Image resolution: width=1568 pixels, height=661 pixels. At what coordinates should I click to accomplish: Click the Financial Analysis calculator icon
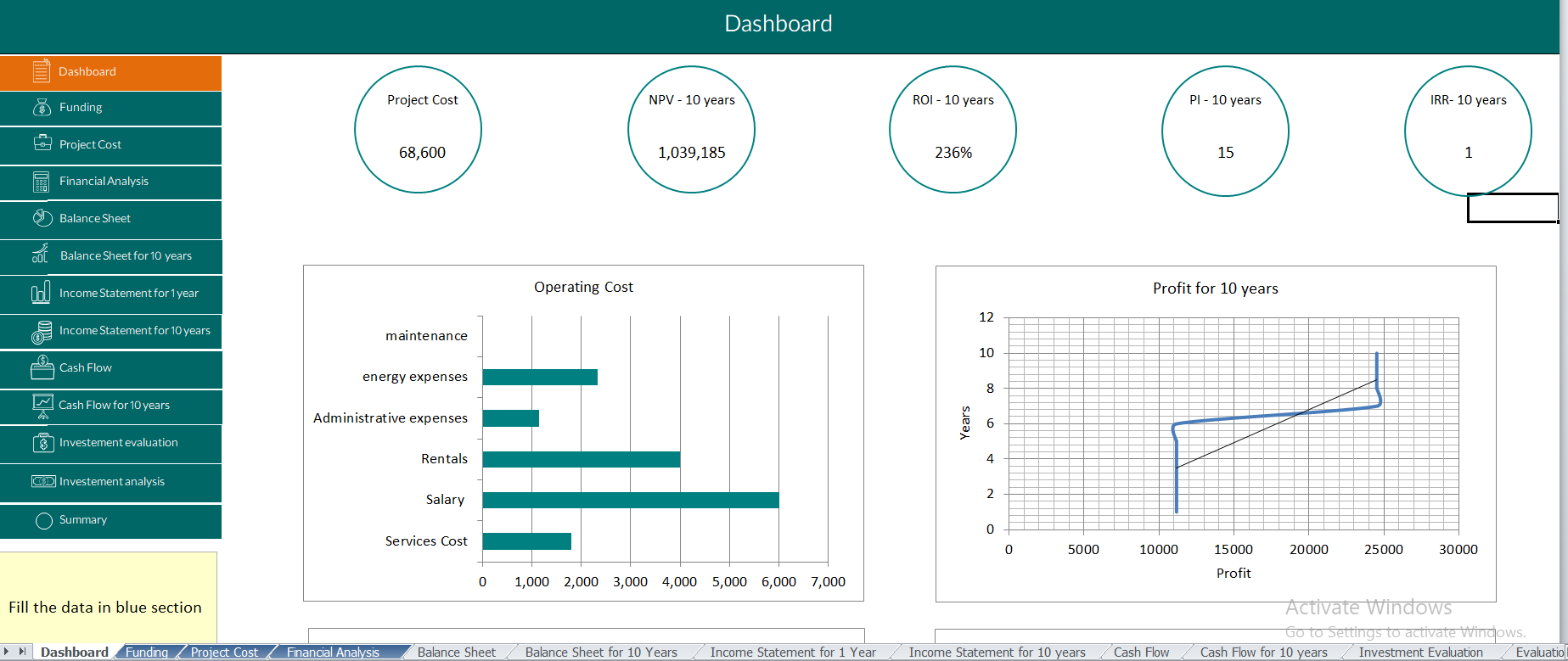click(41, 182)
